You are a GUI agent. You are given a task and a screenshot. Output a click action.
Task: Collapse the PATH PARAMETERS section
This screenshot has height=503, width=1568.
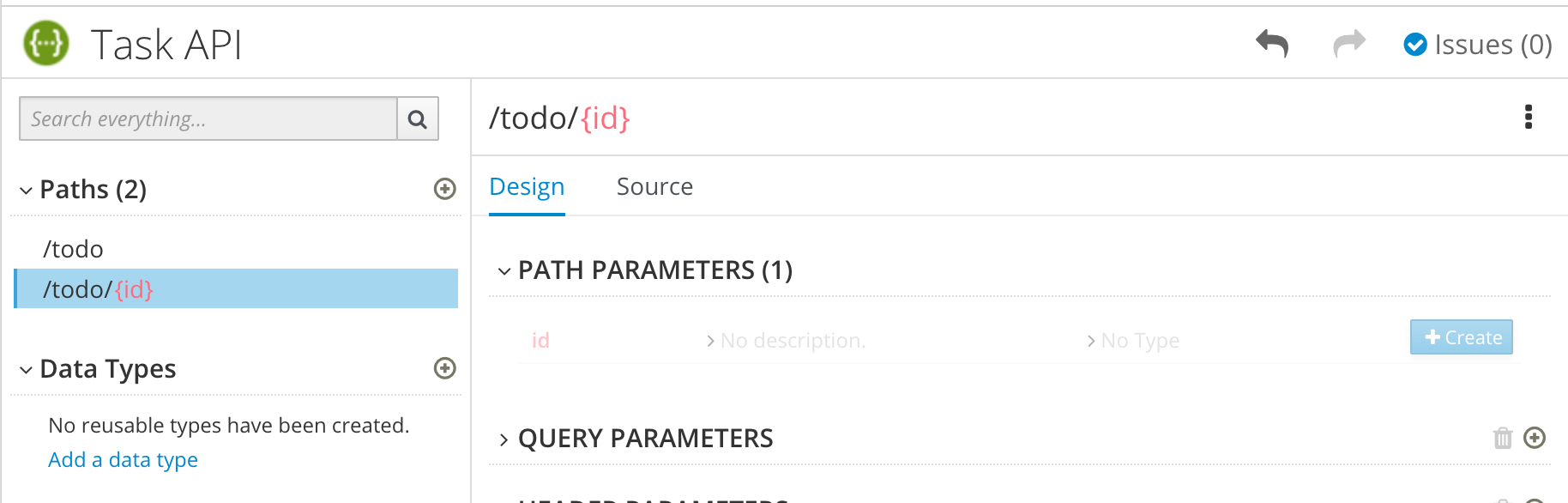504,271
